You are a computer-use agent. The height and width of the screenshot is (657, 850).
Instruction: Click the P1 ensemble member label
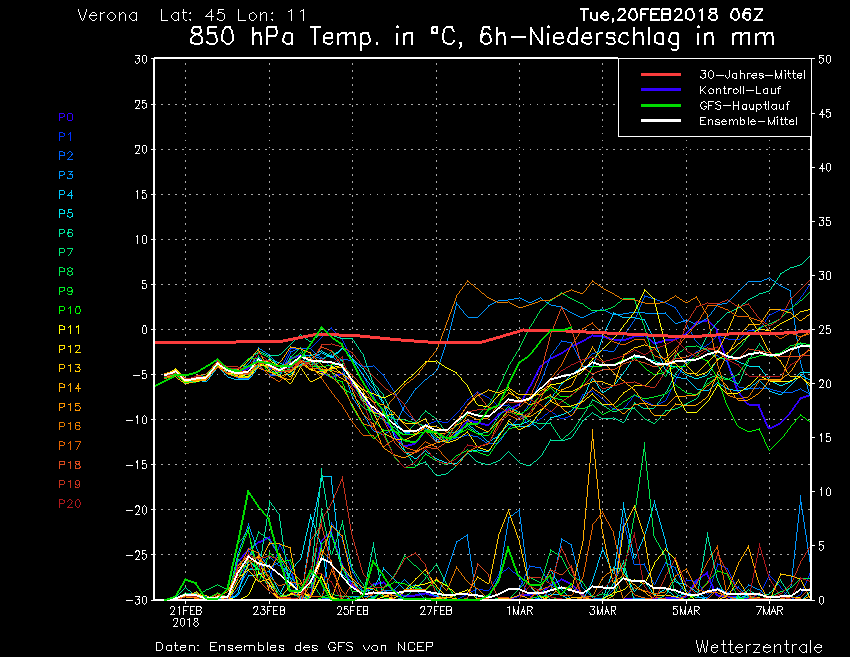(65, 137)
